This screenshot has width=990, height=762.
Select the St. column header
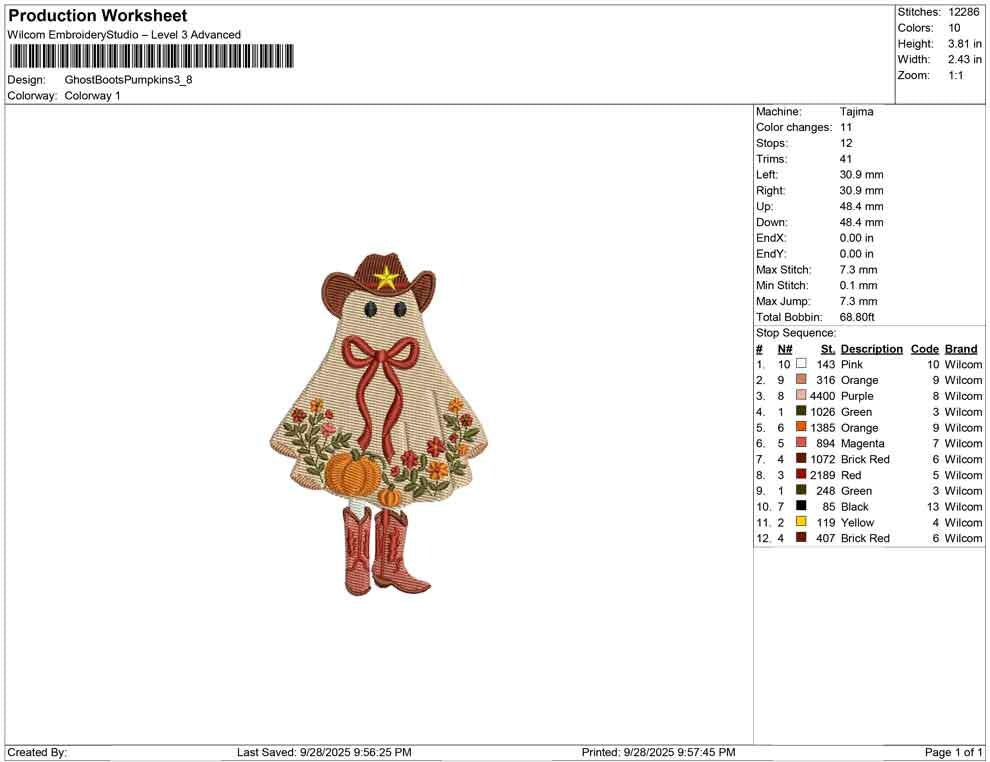coord(827,348)
